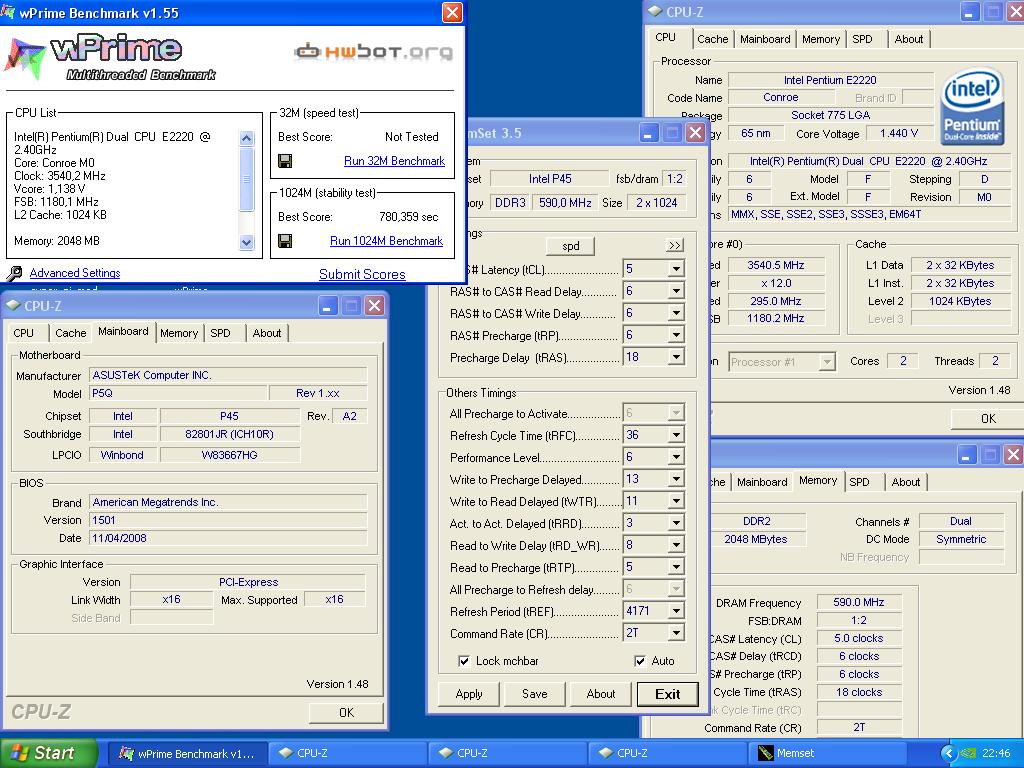The width and height of the screenshot is (1024, 768).
Task: Open the Advanced Settings link
Action: pyautogui.click(x=75, y=273)
